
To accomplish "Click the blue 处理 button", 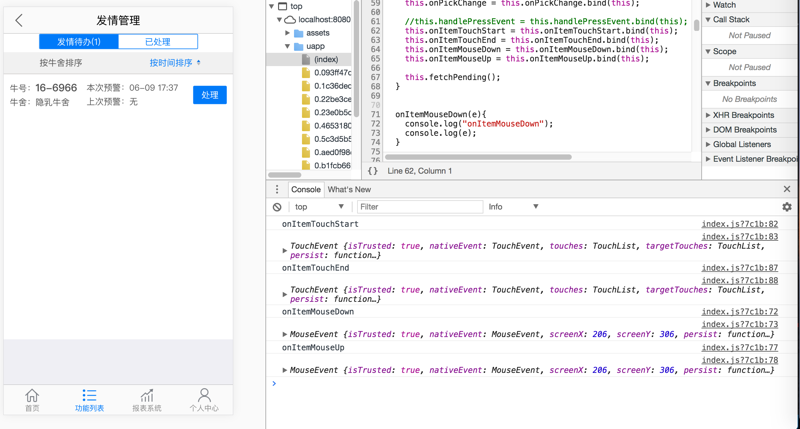I will pos(209,95).
